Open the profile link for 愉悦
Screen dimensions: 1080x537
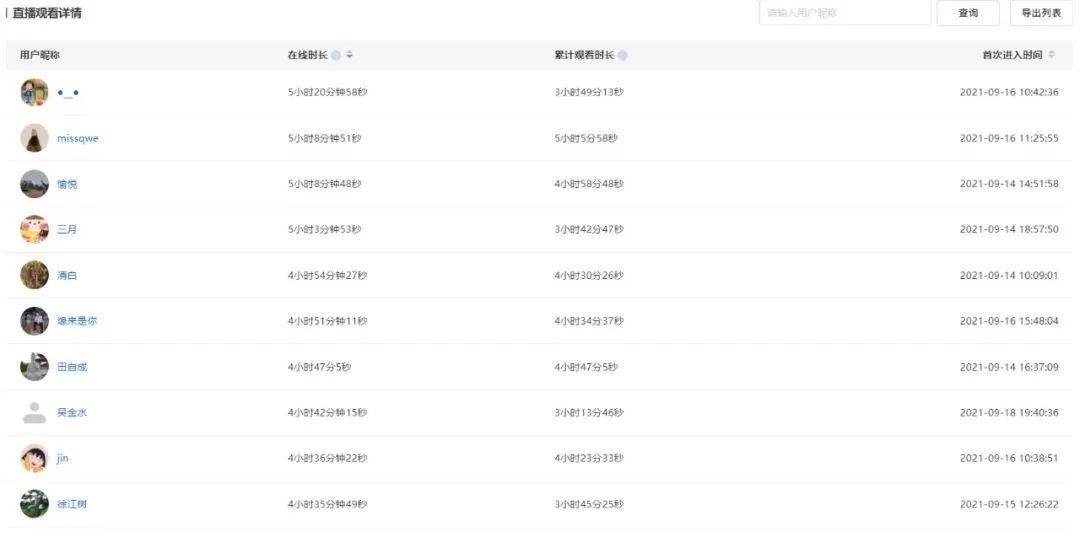(67, 184)
